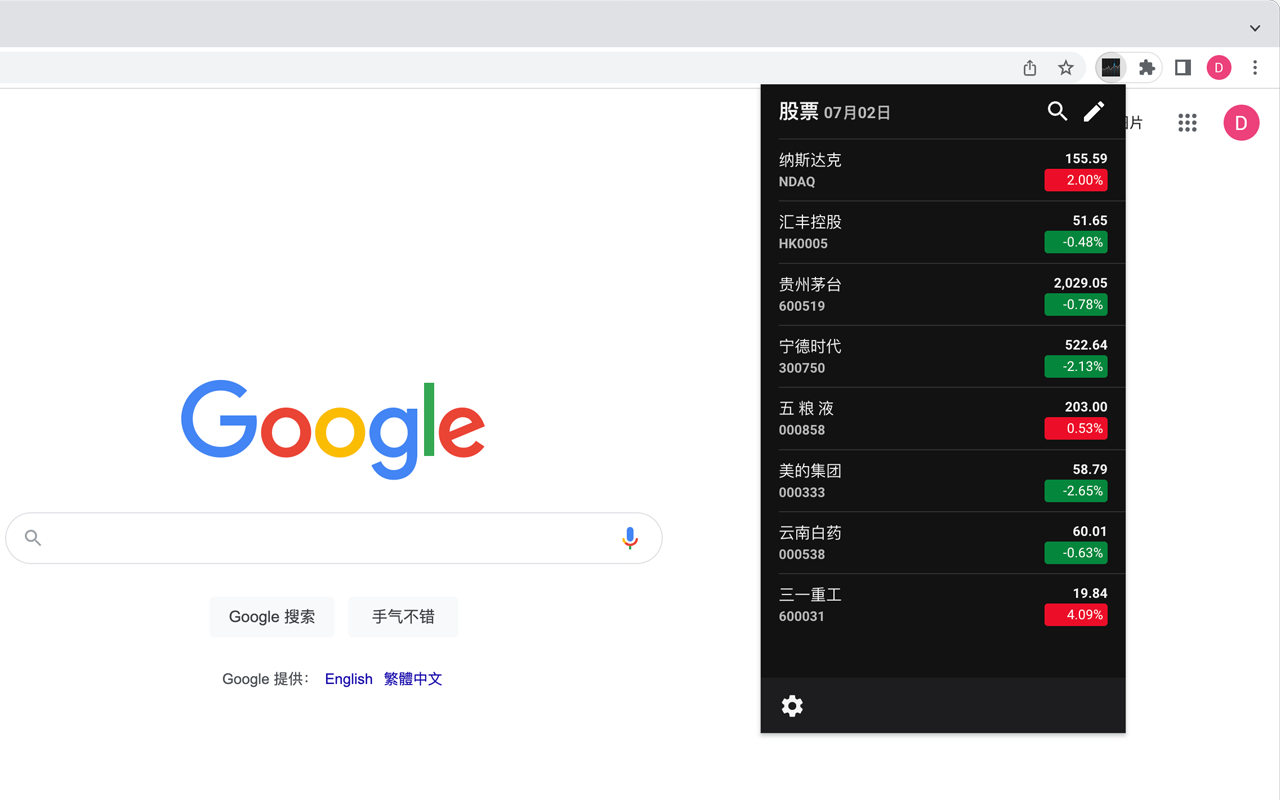Viewport: 1280px width, 800px height.
Task: Click the red 4.09% change badge
Action: click(x=1076, y=614)
